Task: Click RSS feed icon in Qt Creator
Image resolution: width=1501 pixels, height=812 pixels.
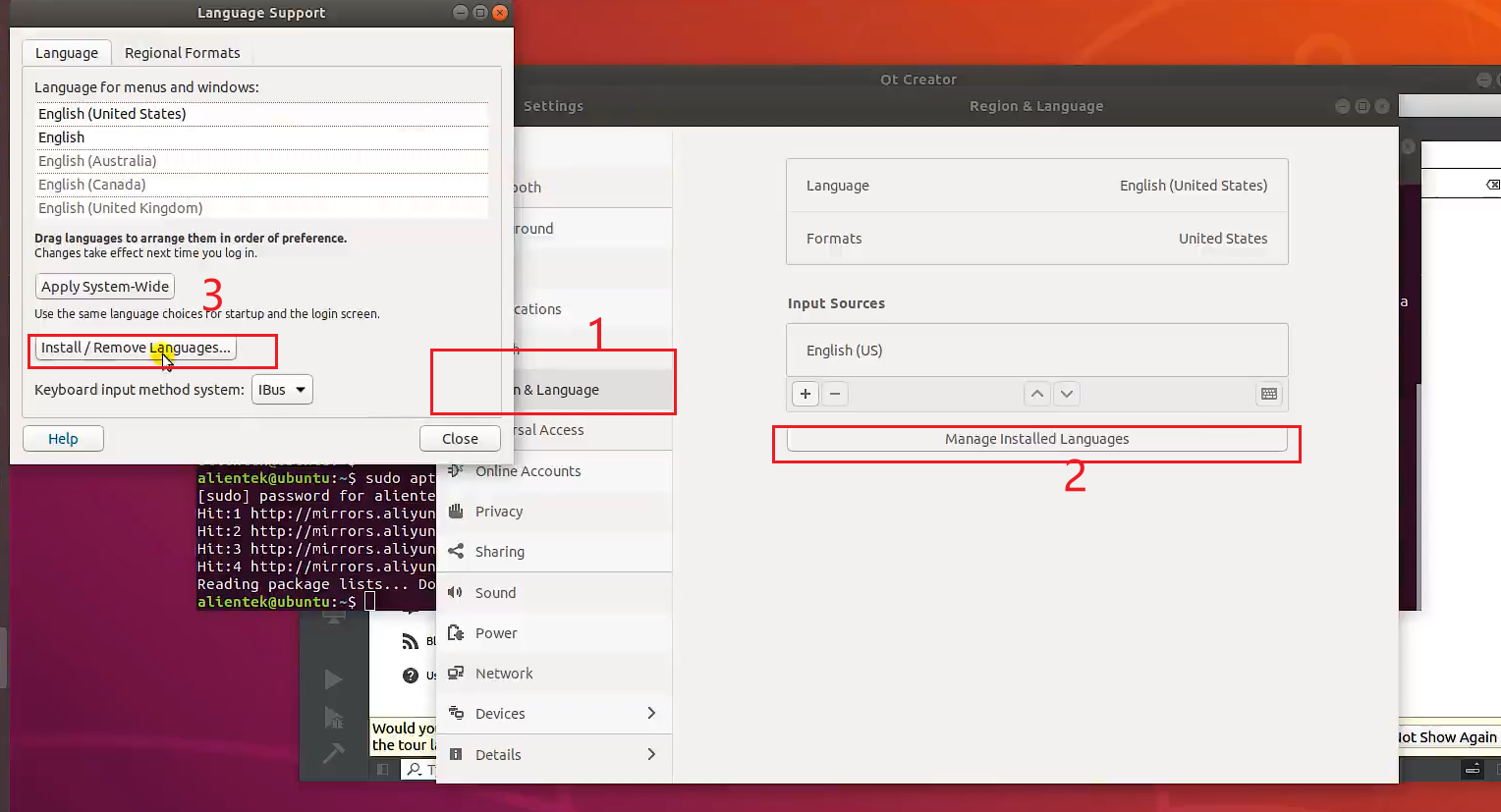Action: click(x=411, y=641)
